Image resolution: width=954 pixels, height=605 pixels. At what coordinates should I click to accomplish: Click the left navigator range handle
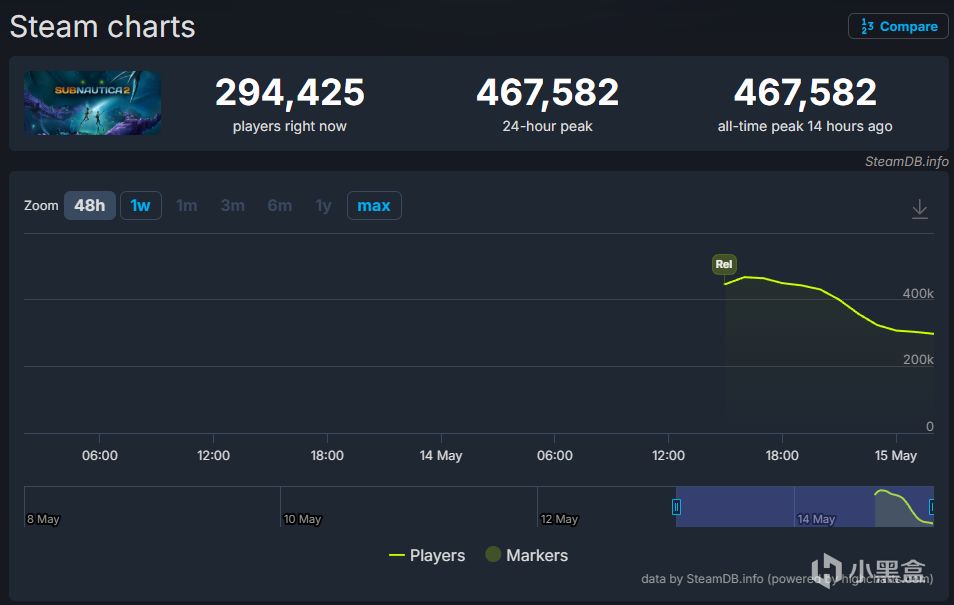676,506
